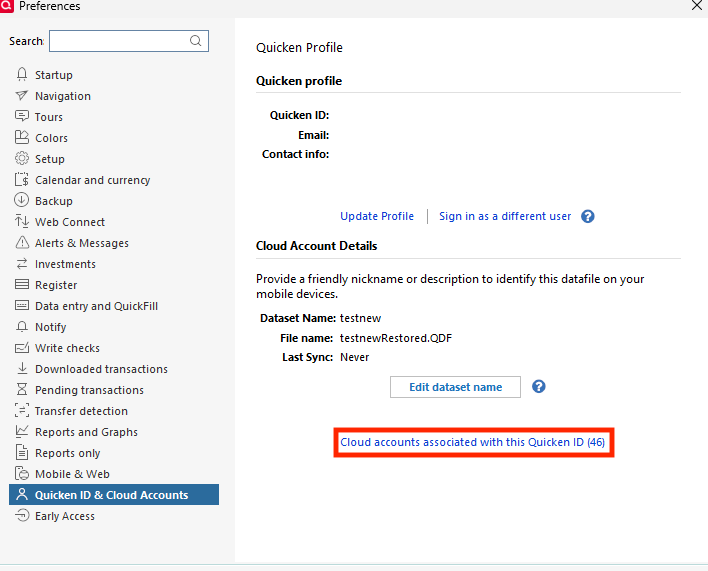This screenshot has height=571, width=708.
Task: Open Investments preferences
Action: click(x=65, y=264)
